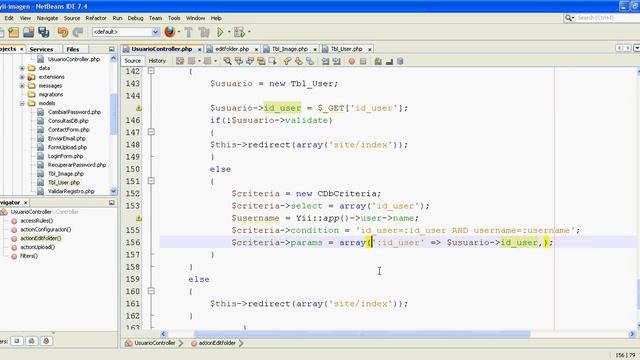Open the Navigate menu
640x360 pixels.
tap(47, 18)
